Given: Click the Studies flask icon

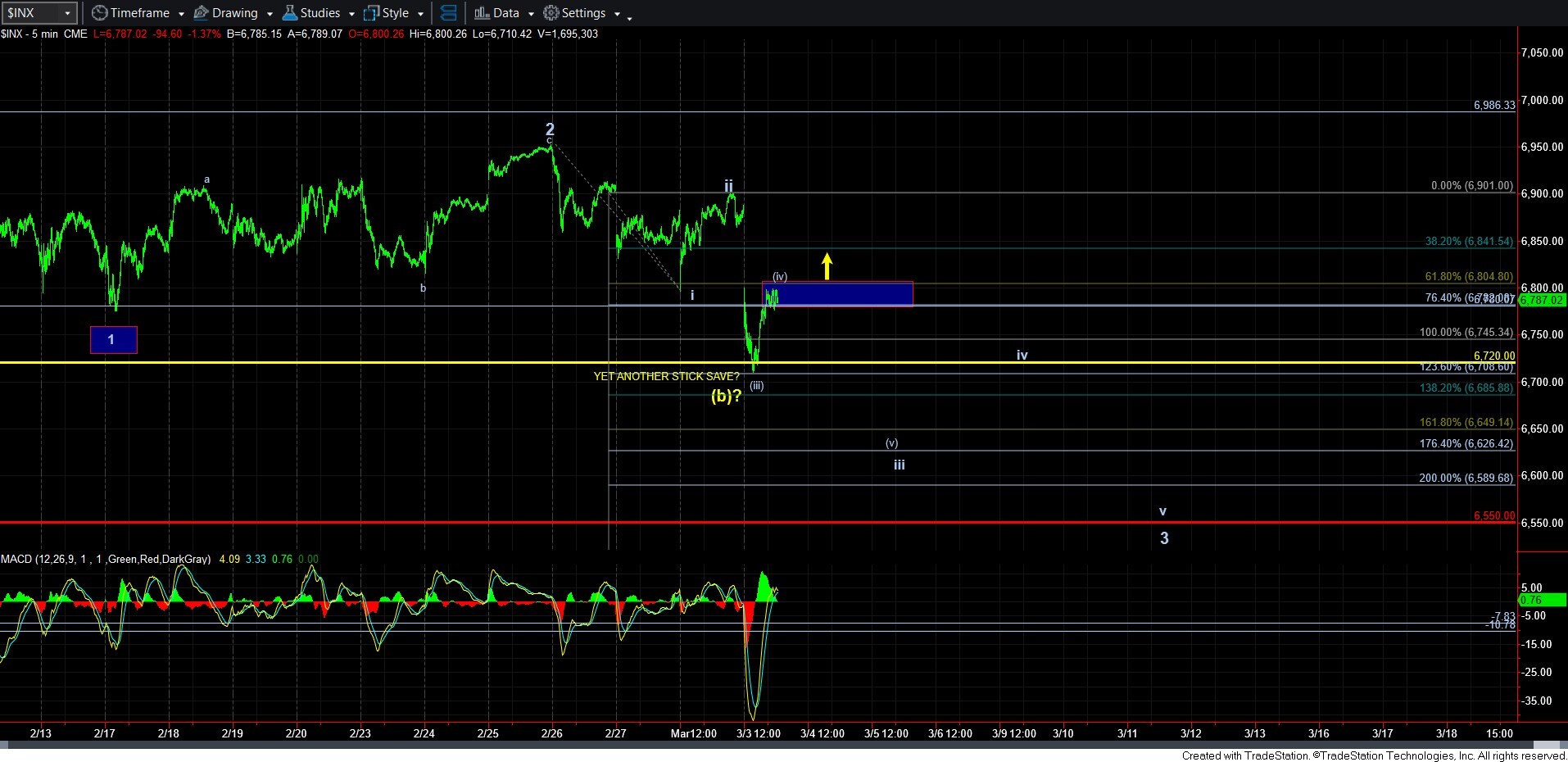Looking at the screenshot, I should pos(290,13).
